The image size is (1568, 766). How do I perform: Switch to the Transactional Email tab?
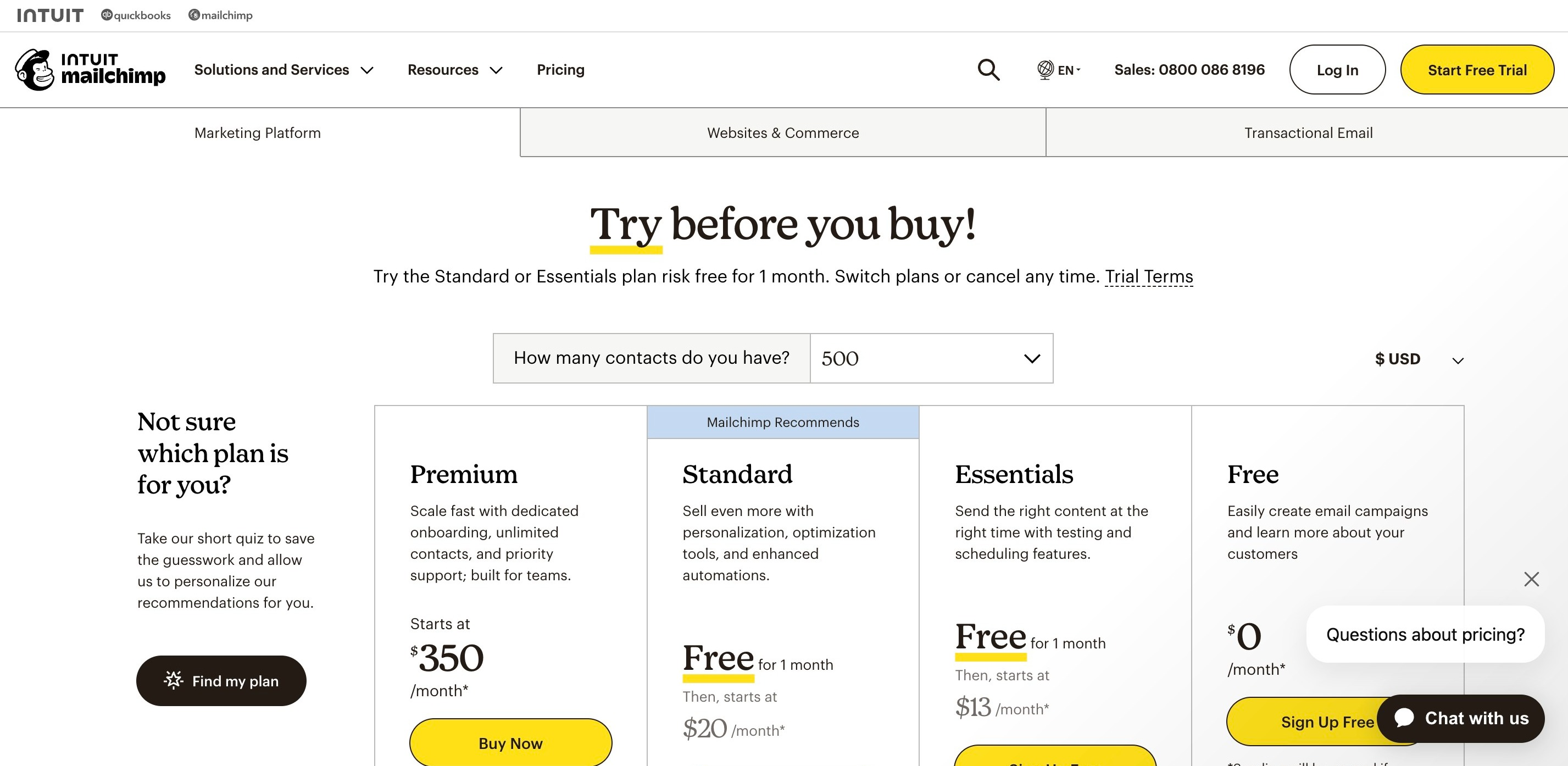coord(1308,133)
